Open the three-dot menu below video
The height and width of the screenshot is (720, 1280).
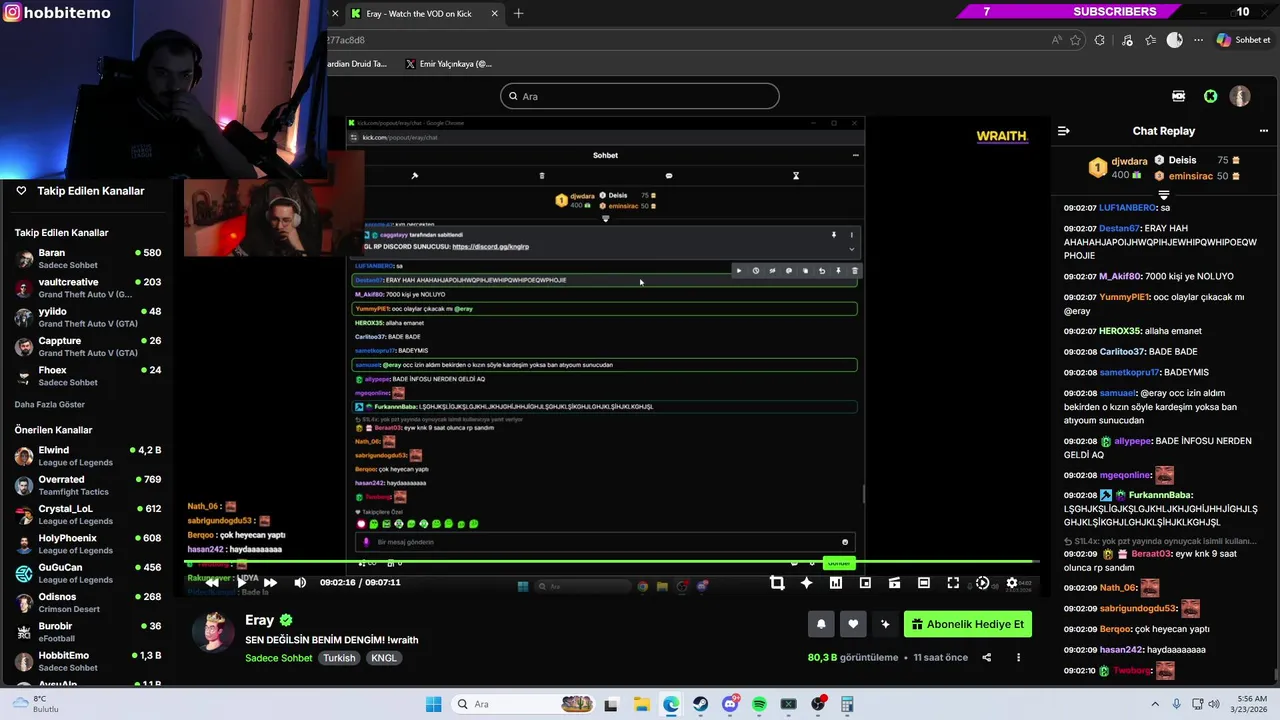(1018, 657)
